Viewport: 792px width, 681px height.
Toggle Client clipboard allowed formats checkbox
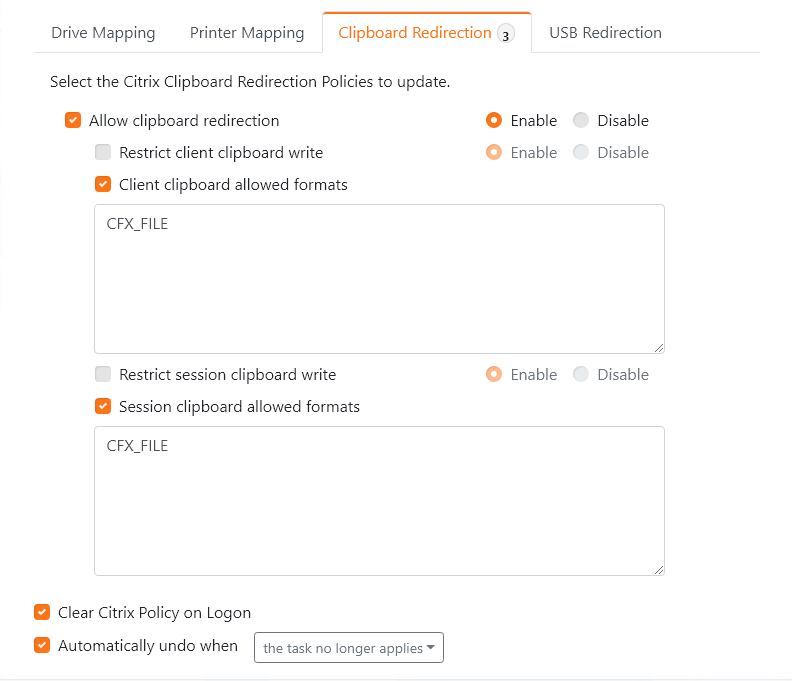click(x=103, y=185)
